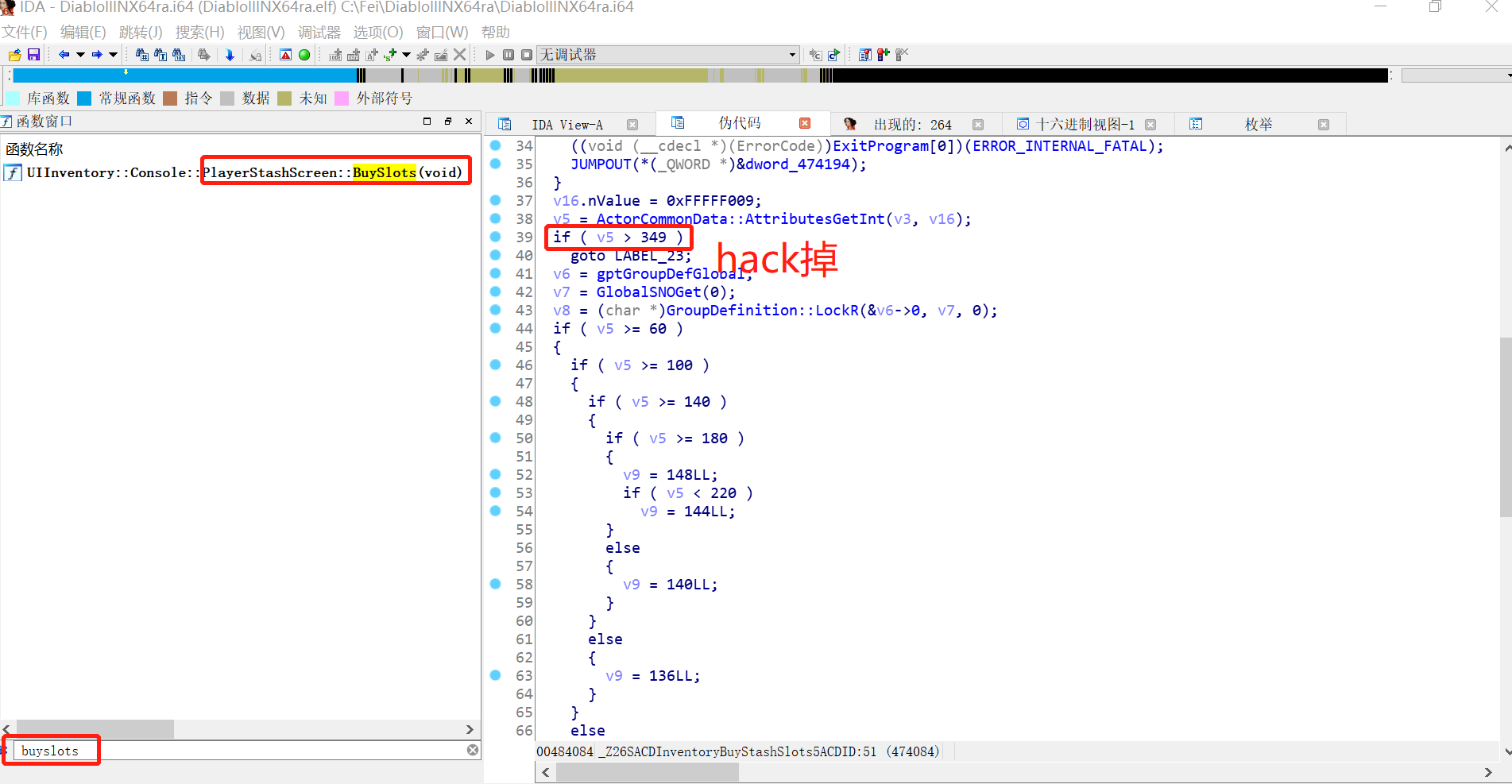Click the green arrow refresh icon
Viewport: 1512px width, 784px height.
pyautogui.click(x=833, y=55)
